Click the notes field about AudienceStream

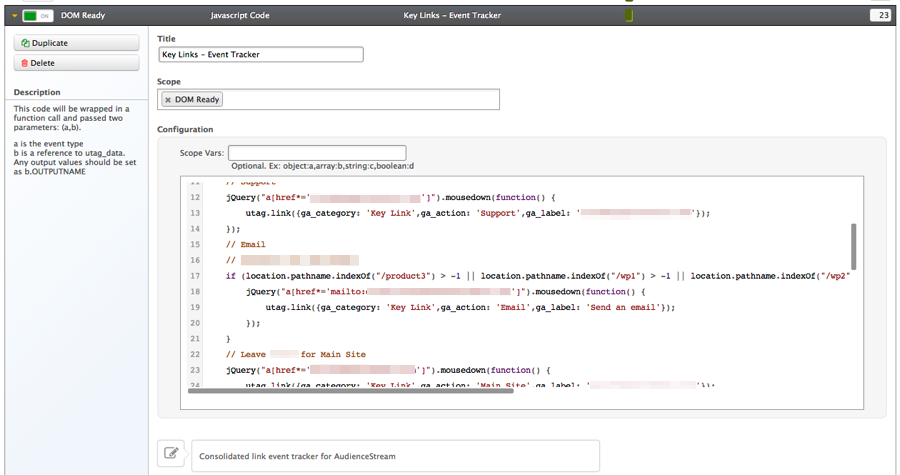[x=395, y=456]
